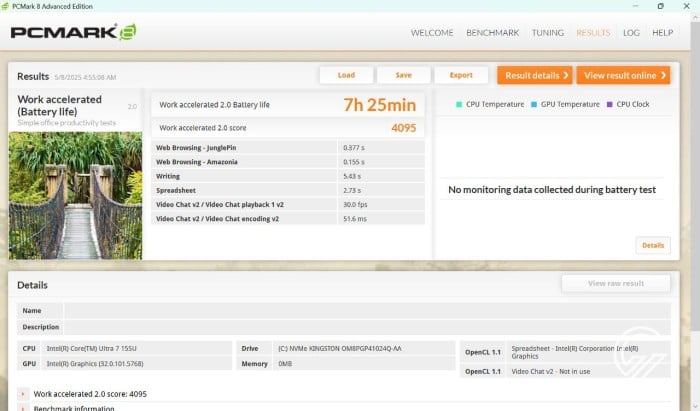Click the Video Chat v2 - Not in use entry

tap(550, 371)
